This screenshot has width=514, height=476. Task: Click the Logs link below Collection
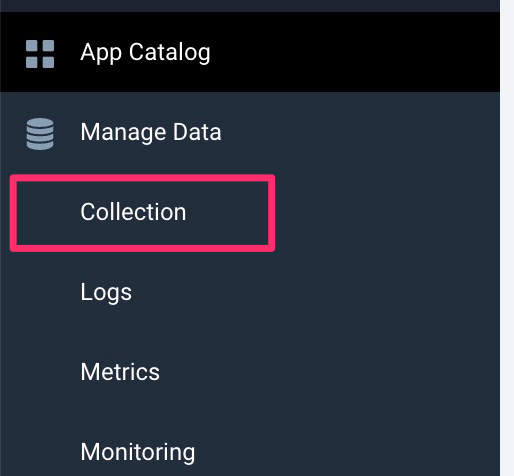106,292
